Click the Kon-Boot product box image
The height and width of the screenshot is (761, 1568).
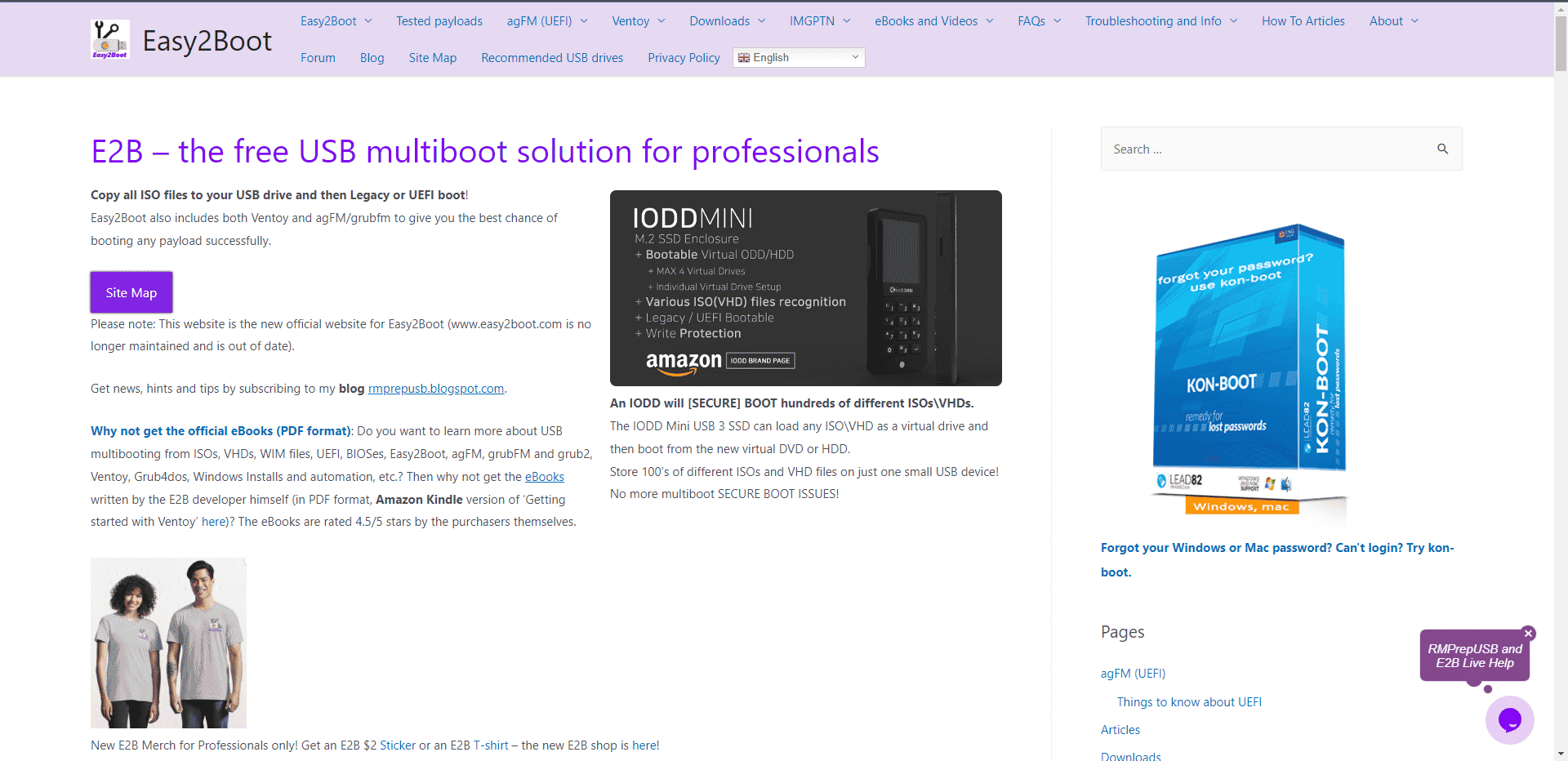[1249, 372]
